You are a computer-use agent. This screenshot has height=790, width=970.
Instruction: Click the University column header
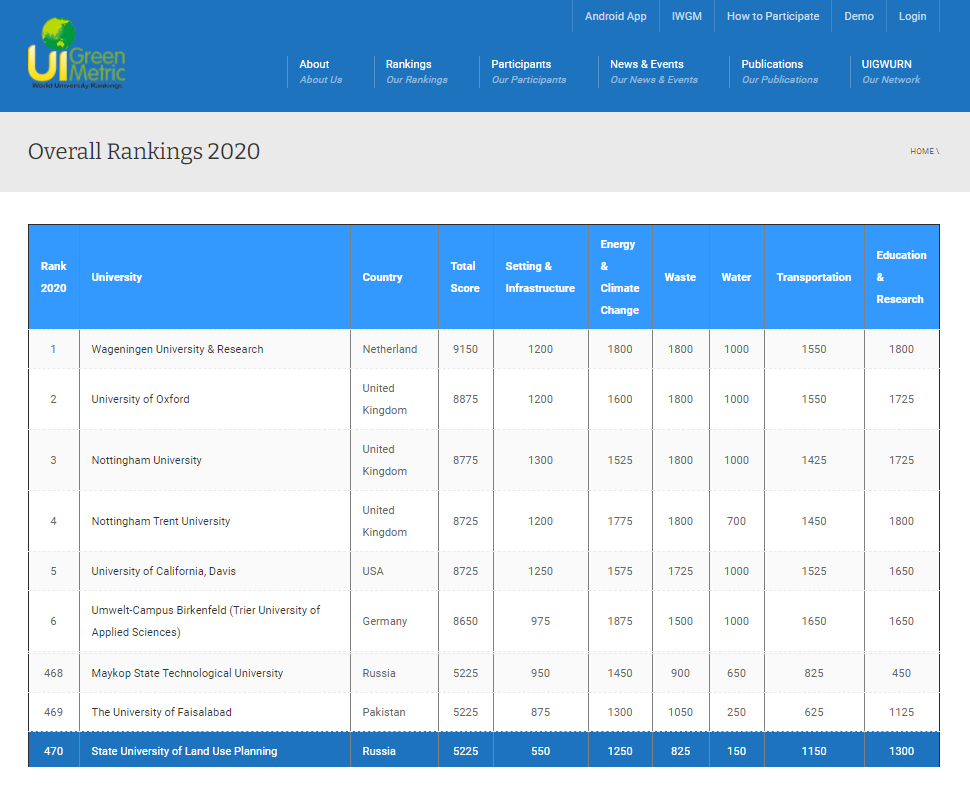point(215,277)
